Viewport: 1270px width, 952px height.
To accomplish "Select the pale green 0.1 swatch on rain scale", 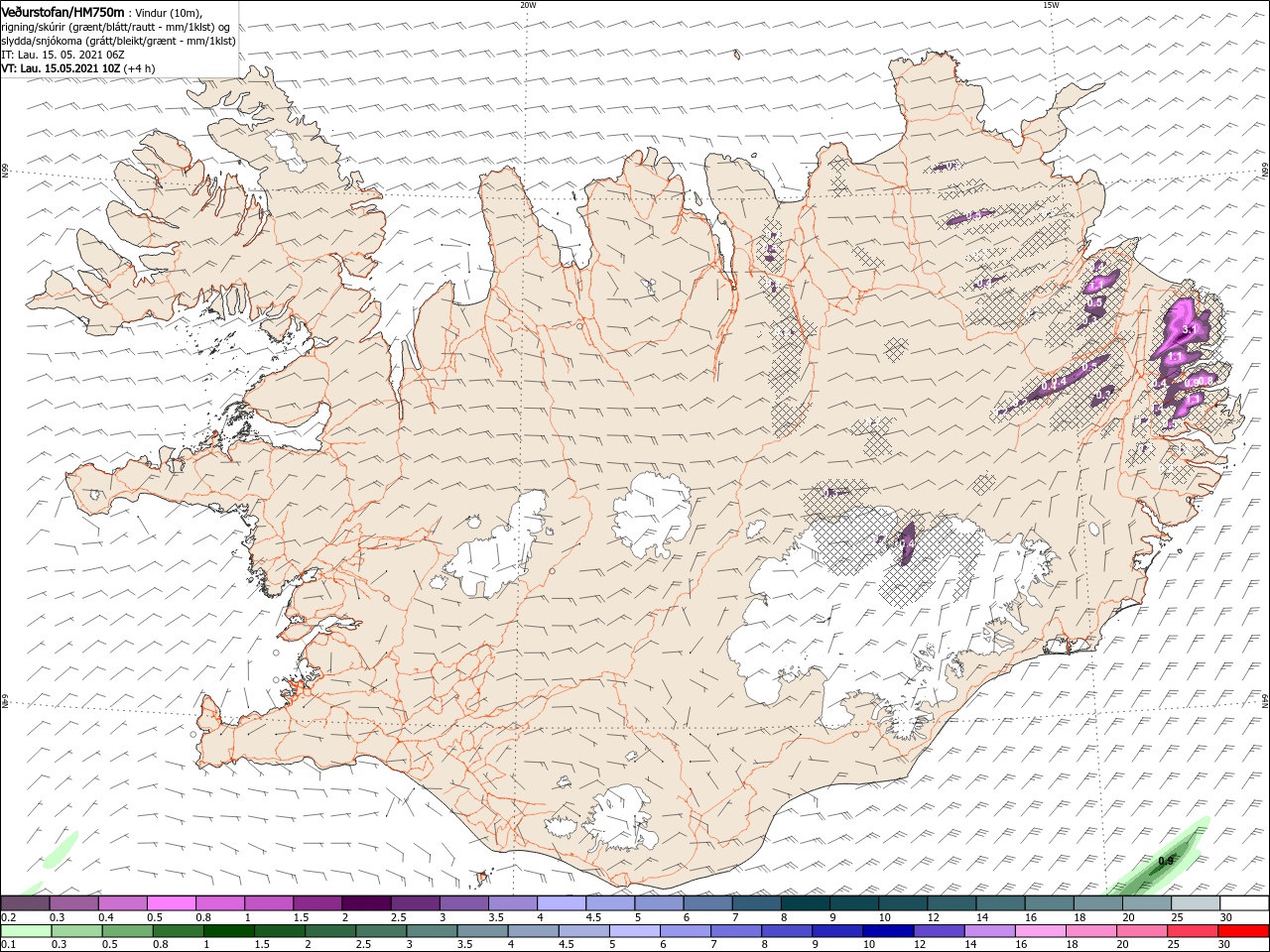I will 25,931.
